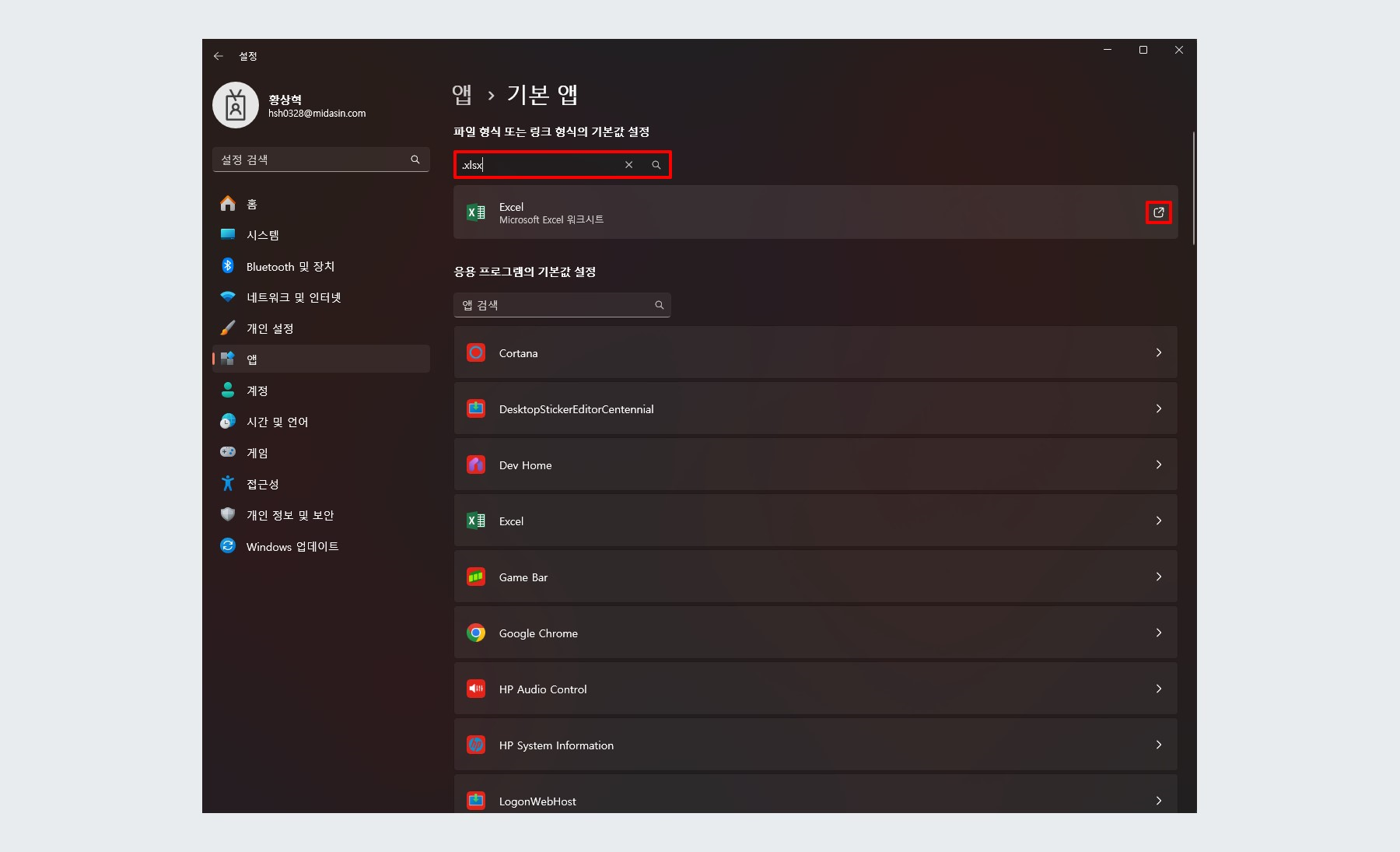Click the user profile avatar

coord(236,104)
